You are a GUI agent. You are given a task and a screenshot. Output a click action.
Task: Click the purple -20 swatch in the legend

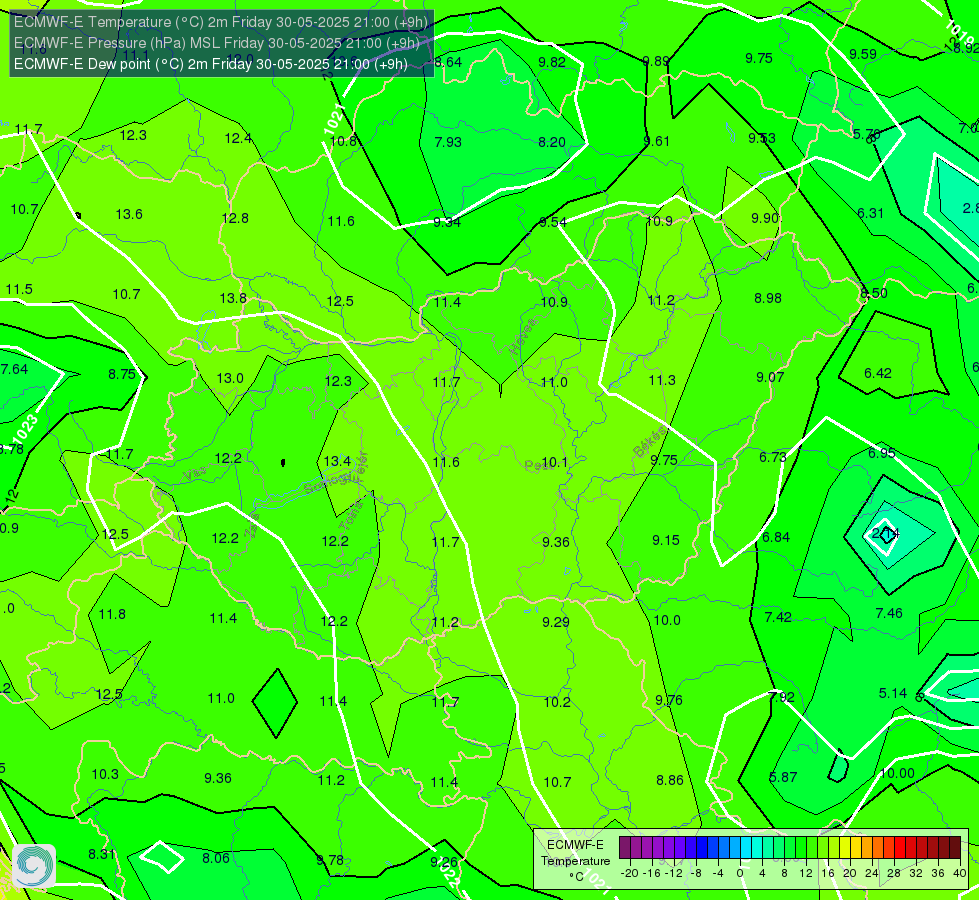[624, 848]
